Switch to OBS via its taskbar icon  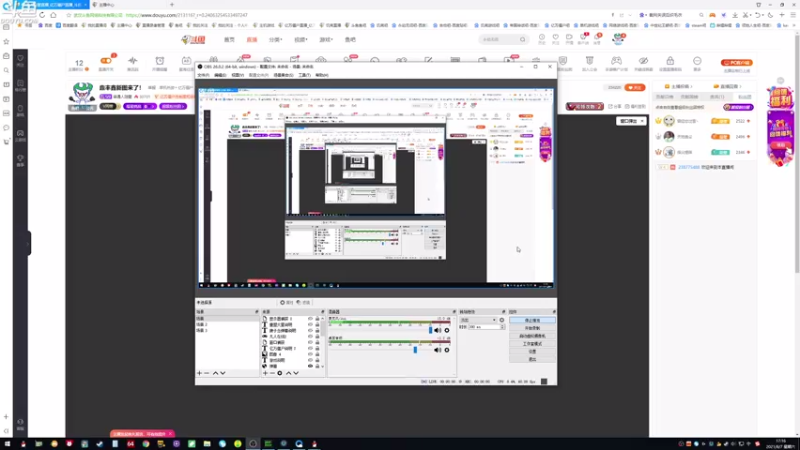253,444
